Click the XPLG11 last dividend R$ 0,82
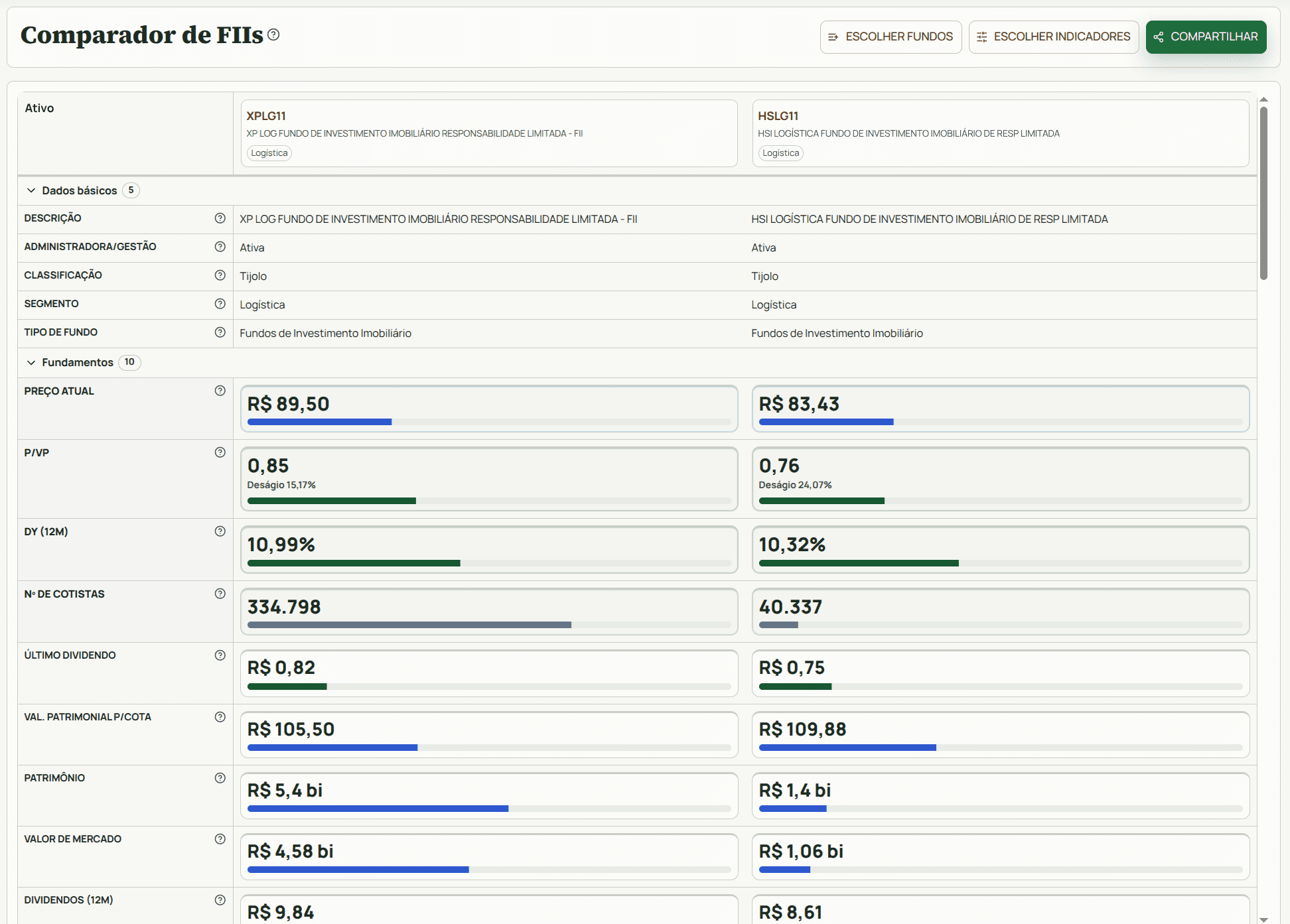1290x924 pixels. coord(281,668)
